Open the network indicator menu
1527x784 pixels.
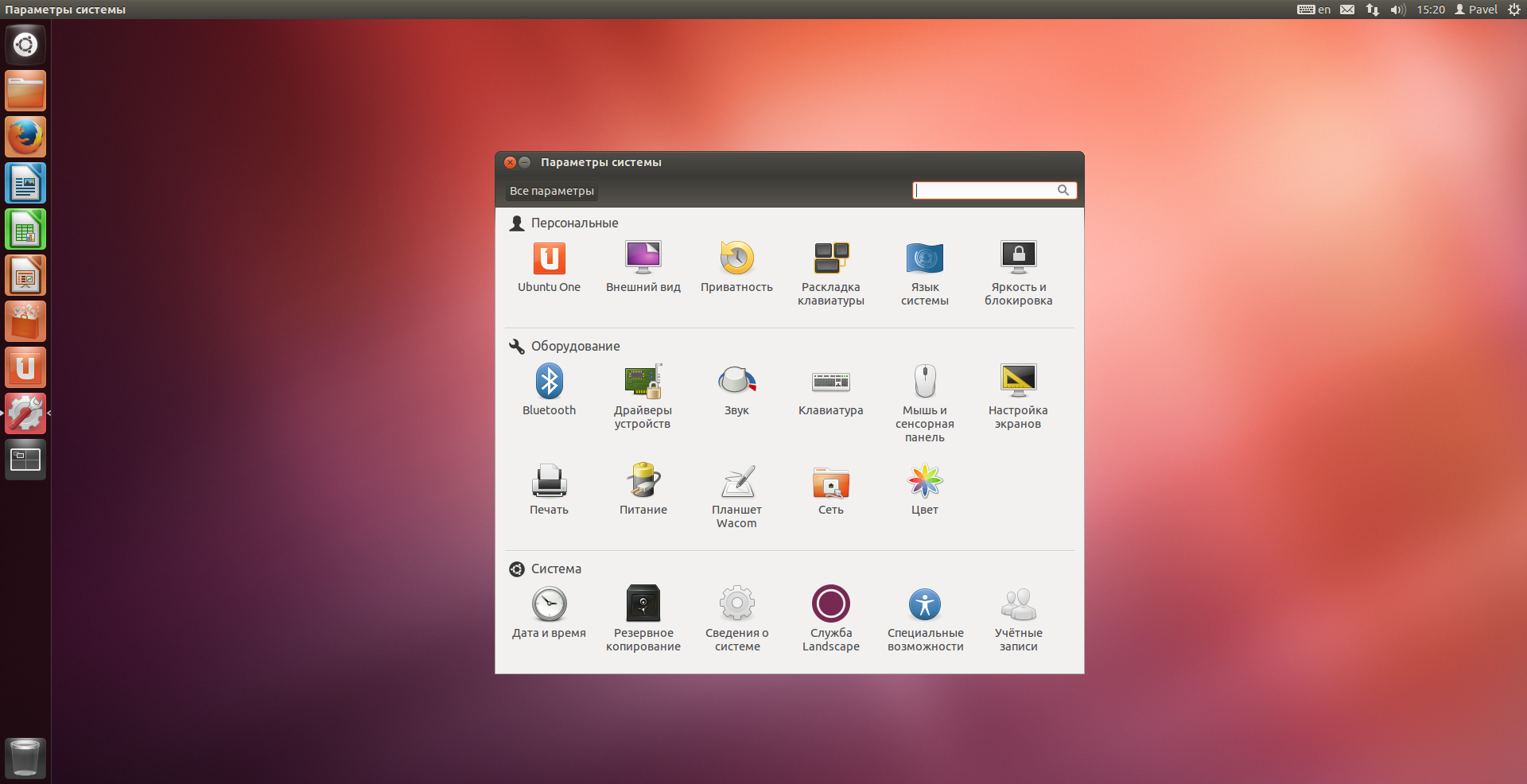pos(1373,10)
